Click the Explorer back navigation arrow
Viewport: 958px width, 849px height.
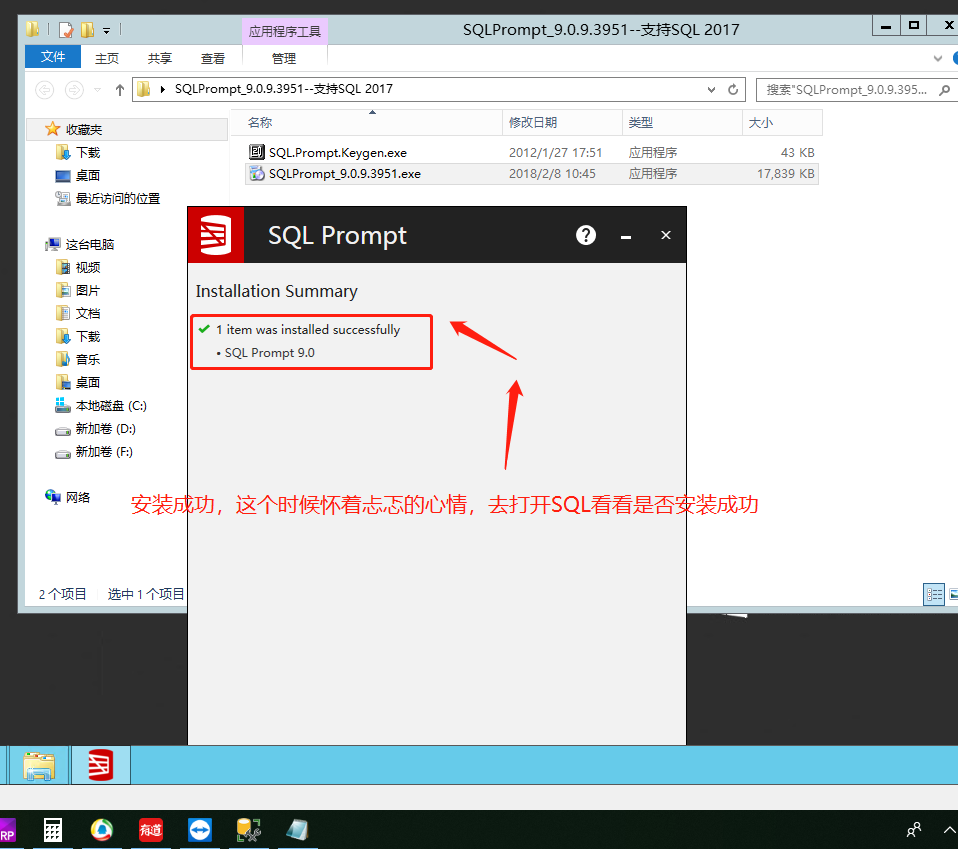click(x=45, y=90)
